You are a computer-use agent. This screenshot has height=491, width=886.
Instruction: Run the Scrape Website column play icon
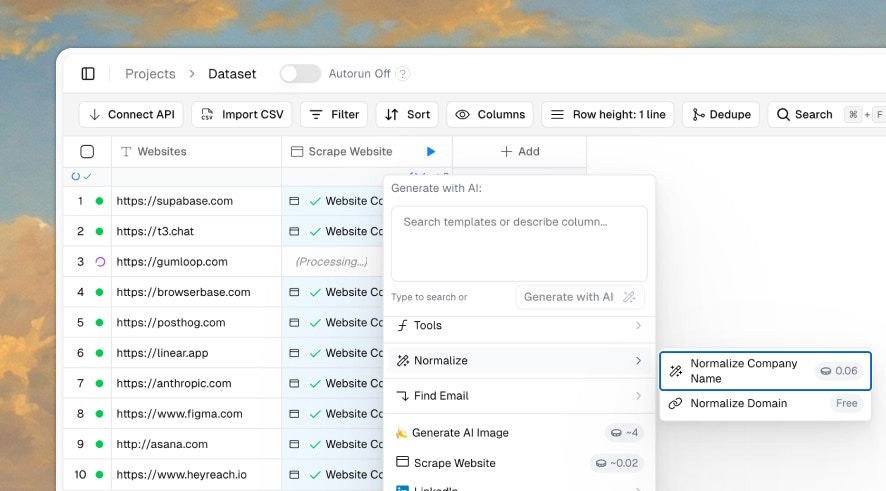(431, 151)
